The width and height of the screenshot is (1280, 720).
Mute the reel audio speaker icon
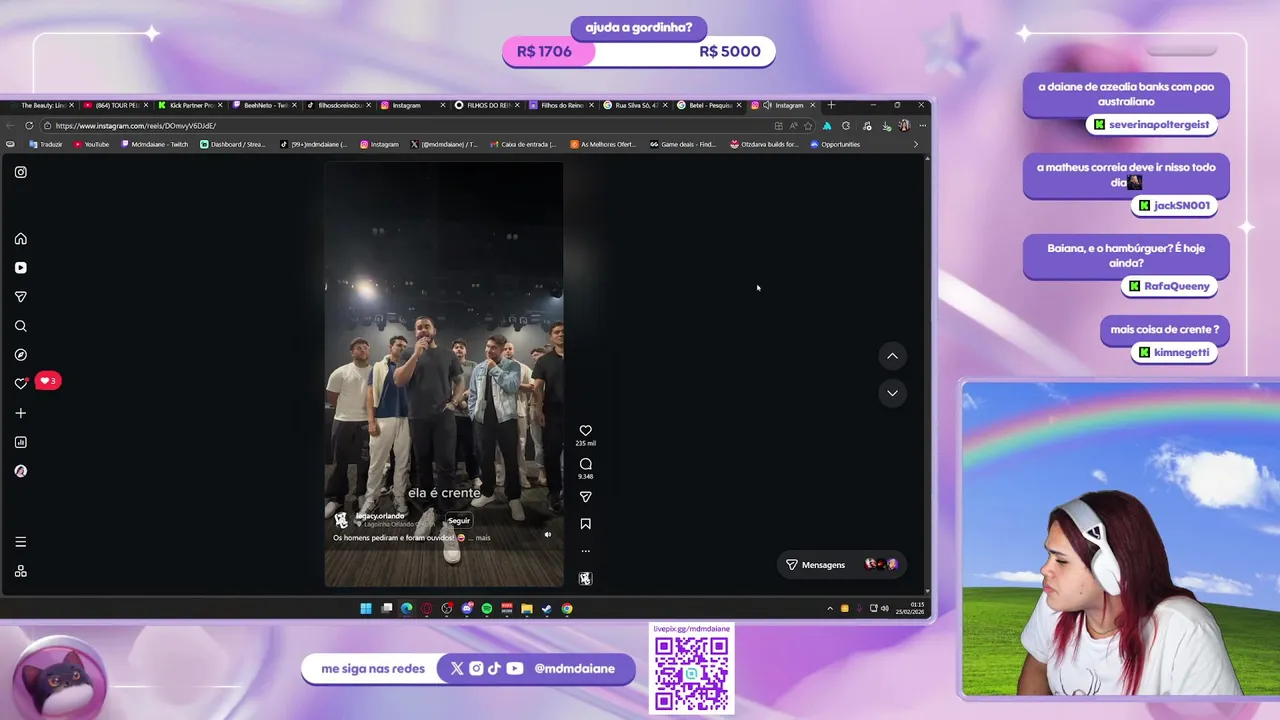tap(547, 535)
